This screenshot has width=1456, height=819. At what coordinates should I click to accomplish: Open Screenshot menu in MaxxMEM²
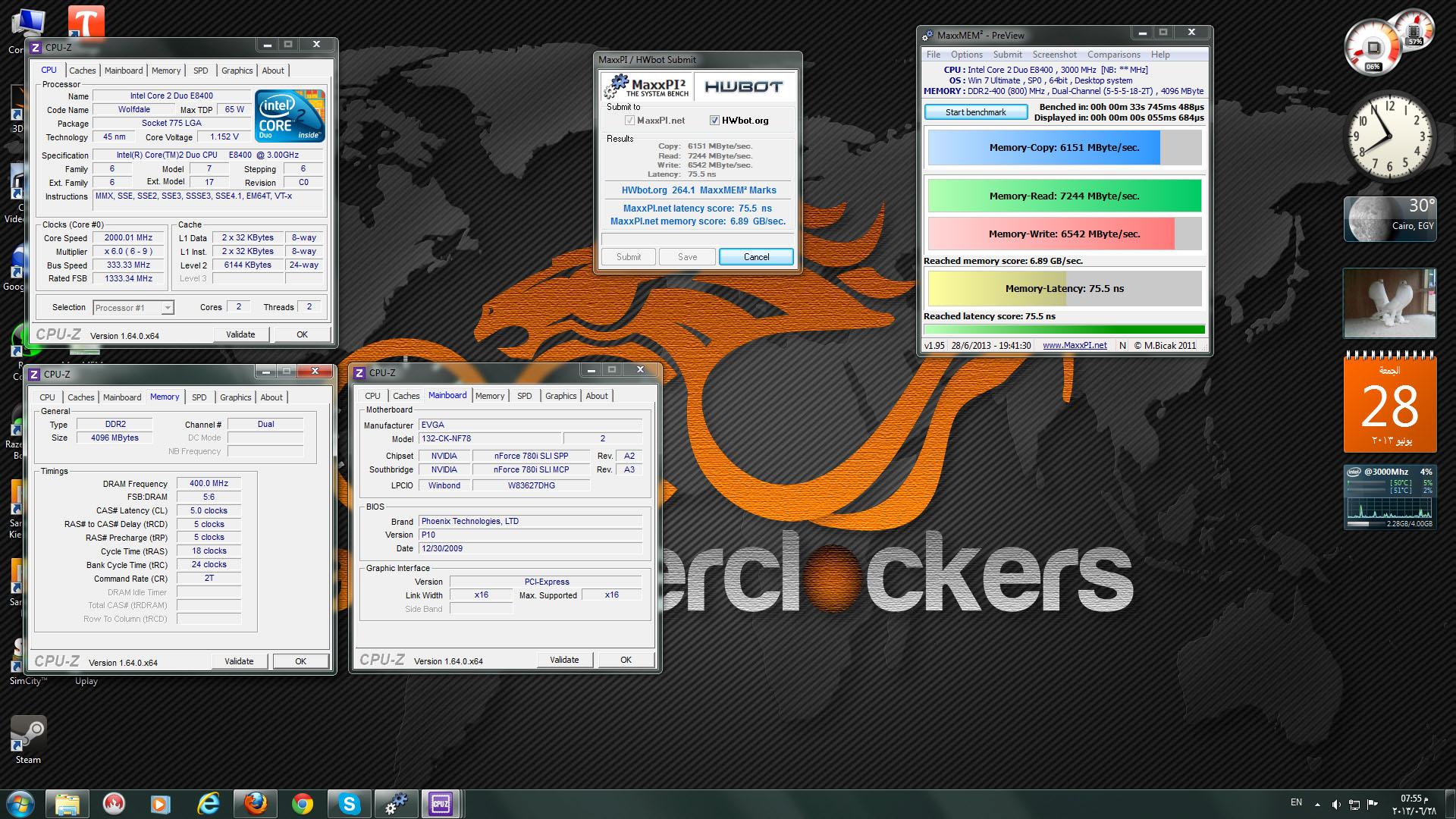[x=1055, y=55]
